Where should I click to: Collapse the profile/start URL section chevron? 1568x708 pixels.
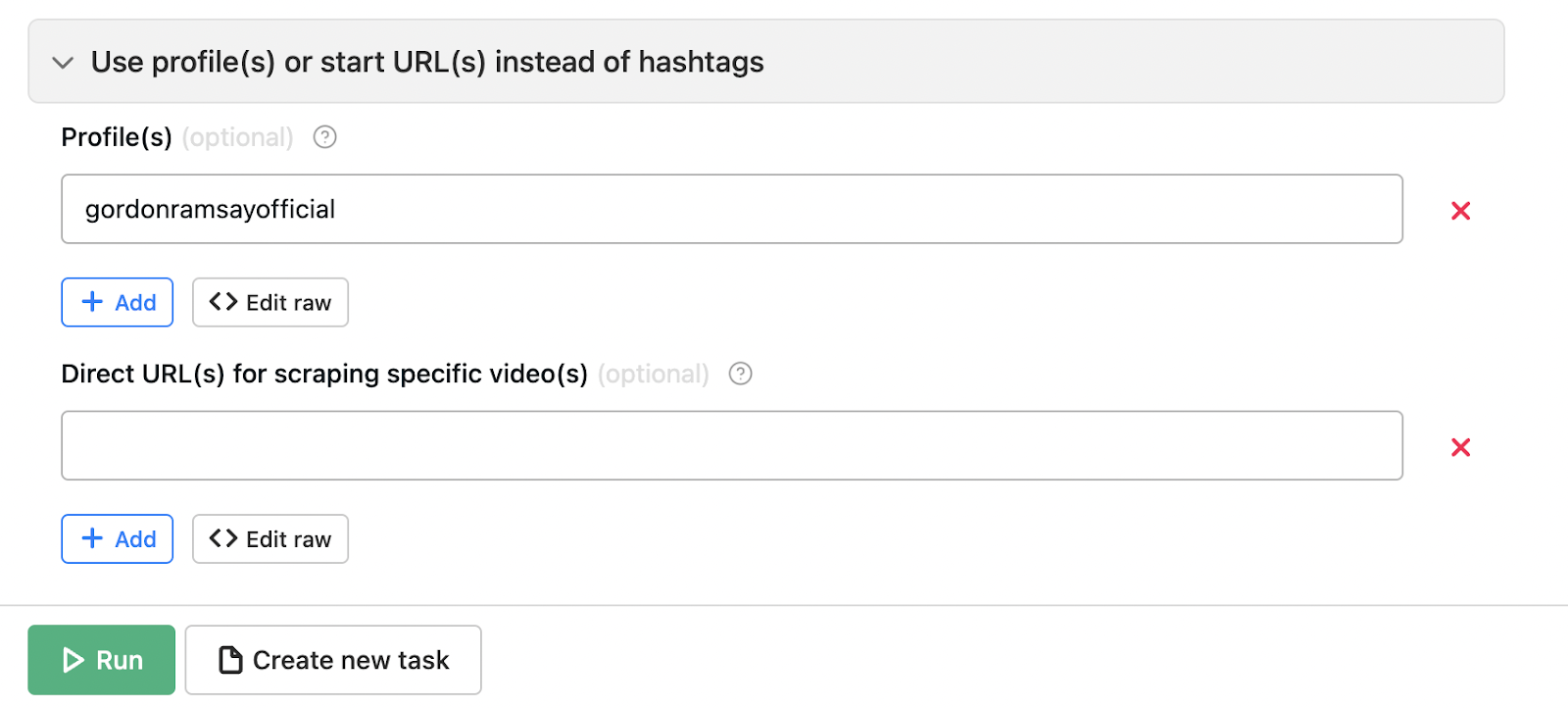click(x=63, y=63)
